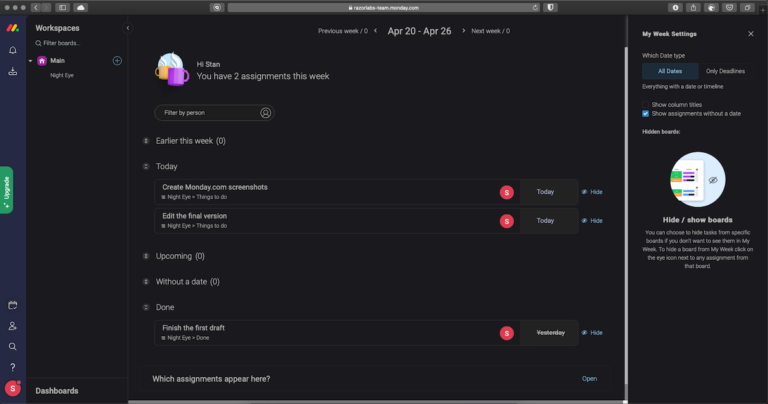Collapse the Today section
The width and height of the screenshot is (768, 404).
pos(146,166)
